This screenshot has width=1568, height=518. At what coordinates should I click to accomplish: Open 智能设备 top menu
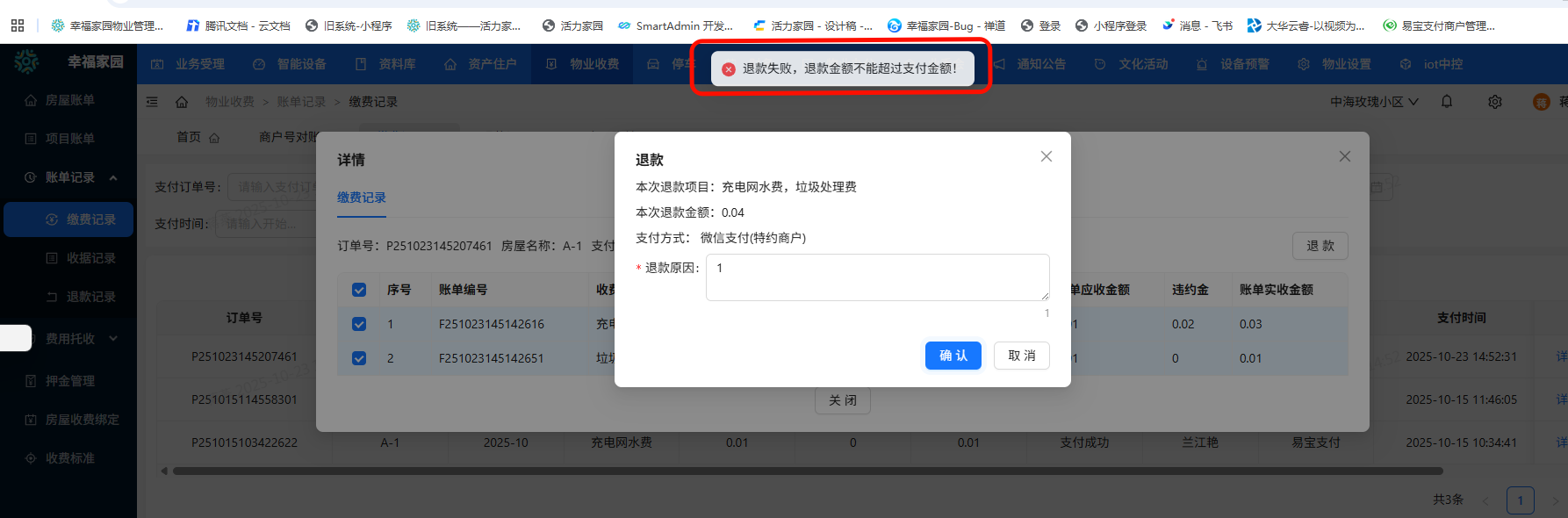[x=290, y=64]
